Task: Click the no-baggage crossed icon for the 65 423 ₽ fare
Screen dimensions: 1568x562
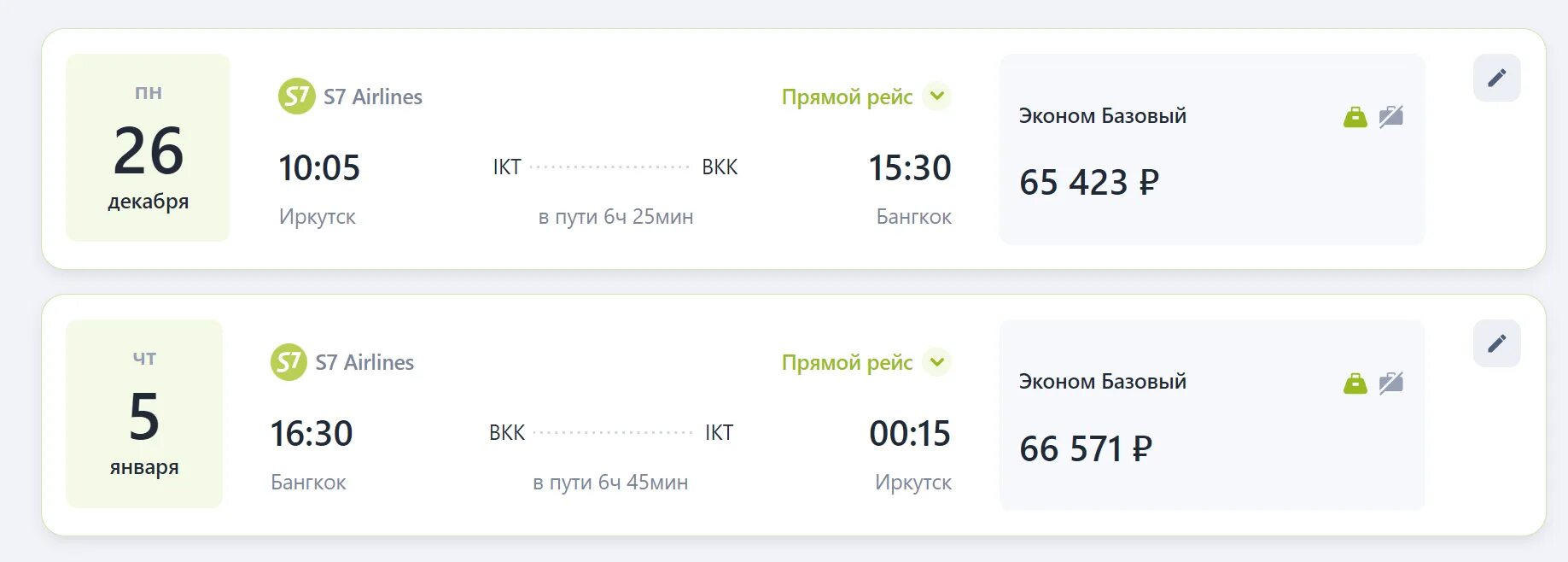Action: coord(1391,116)
